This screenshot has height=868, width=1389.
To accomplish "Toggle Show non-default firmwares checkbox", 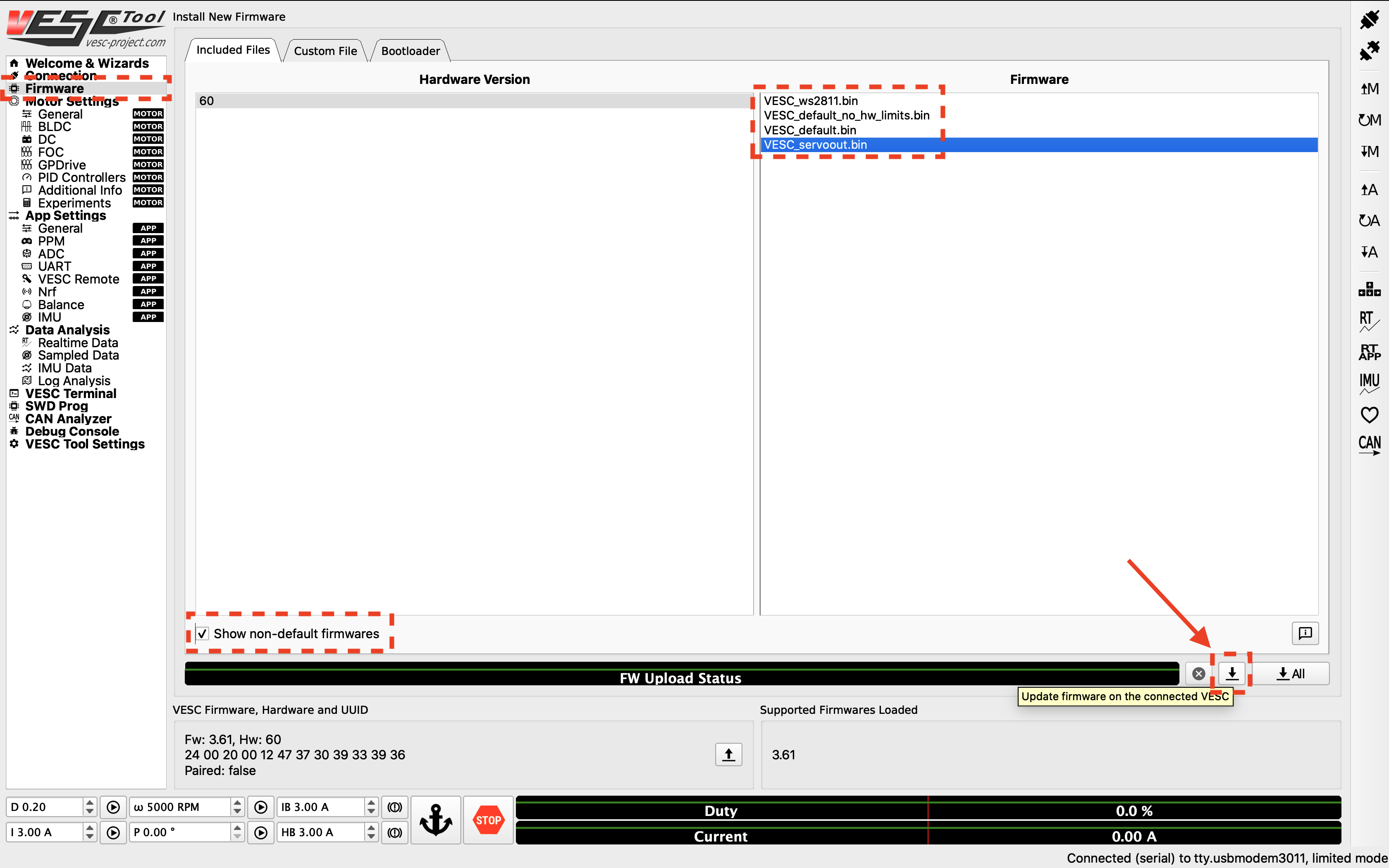I will coord(202,634).
